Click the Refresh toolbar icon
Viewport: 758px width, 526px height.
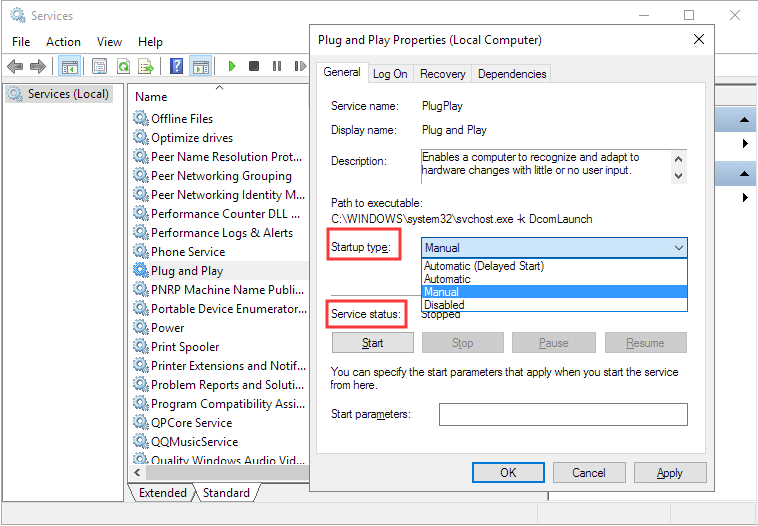(x=123, y=67)
